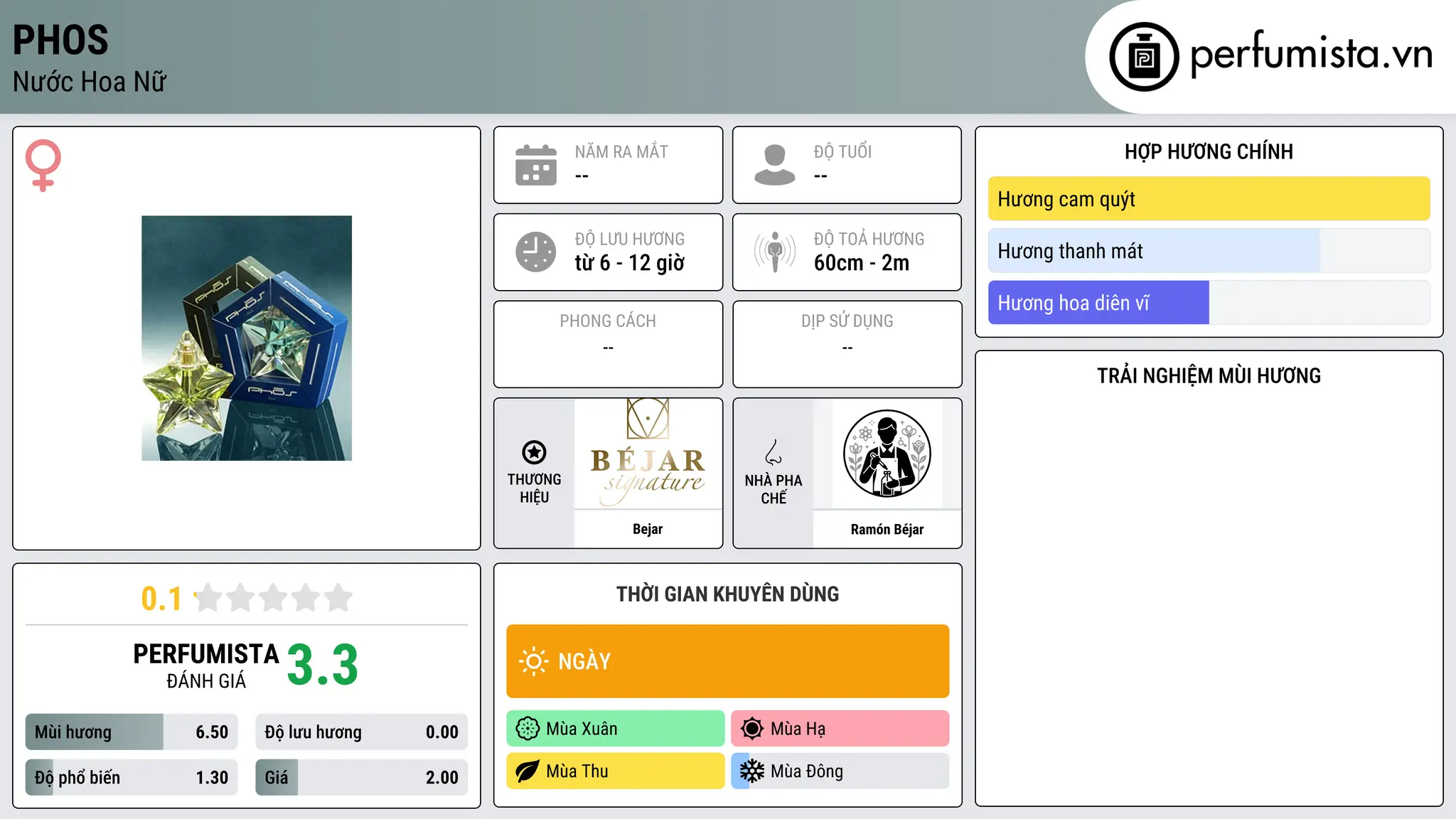Click the 60cm - 2m sillage value

(862, 263)
